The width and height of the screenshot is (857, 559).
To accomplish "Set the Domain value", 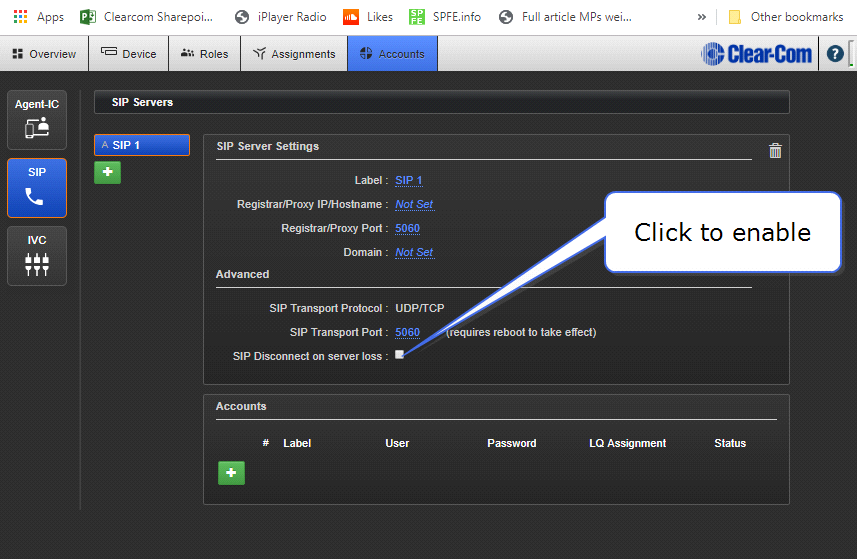I will click(x=414, y=252).
